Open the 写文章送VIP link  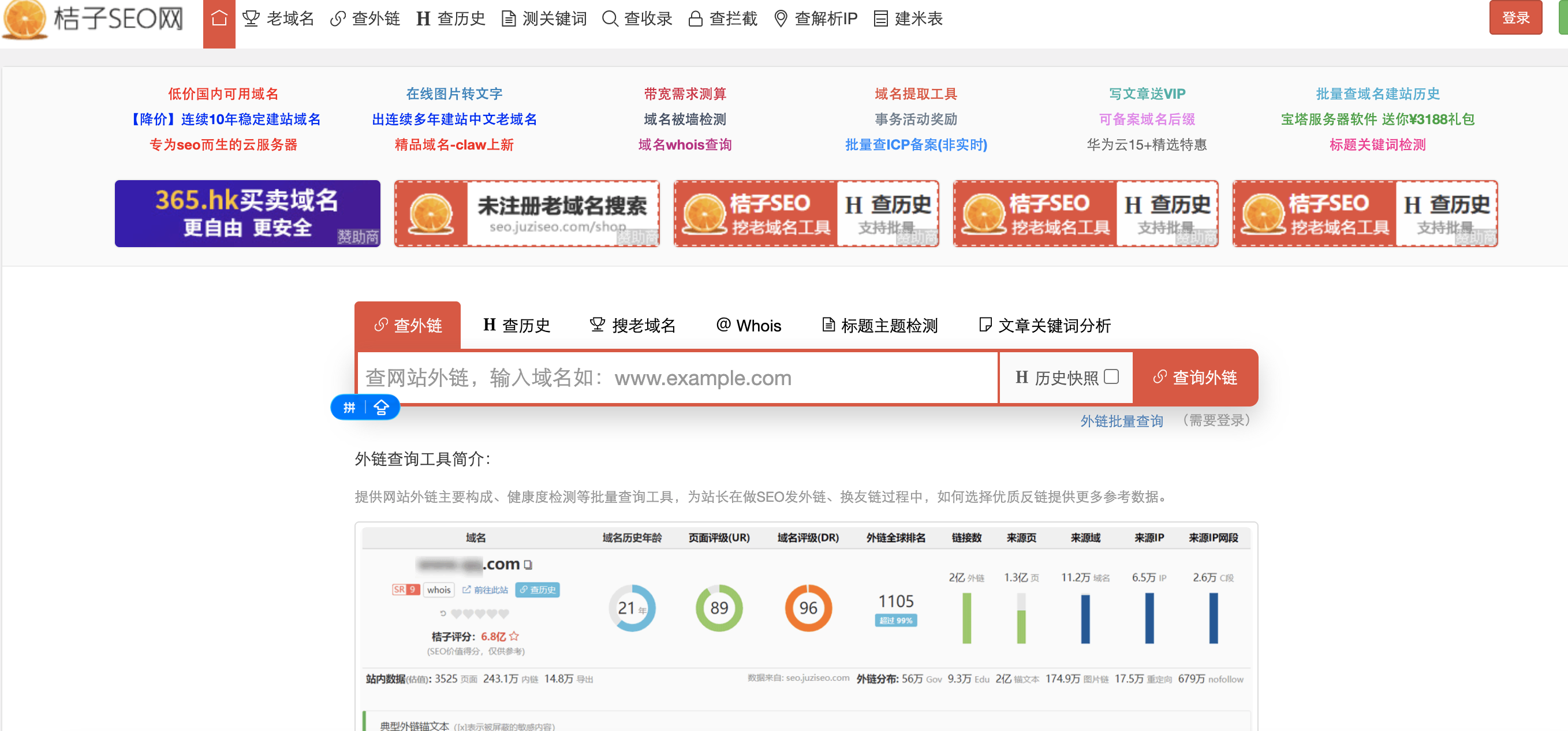(x=1147, y=94)
